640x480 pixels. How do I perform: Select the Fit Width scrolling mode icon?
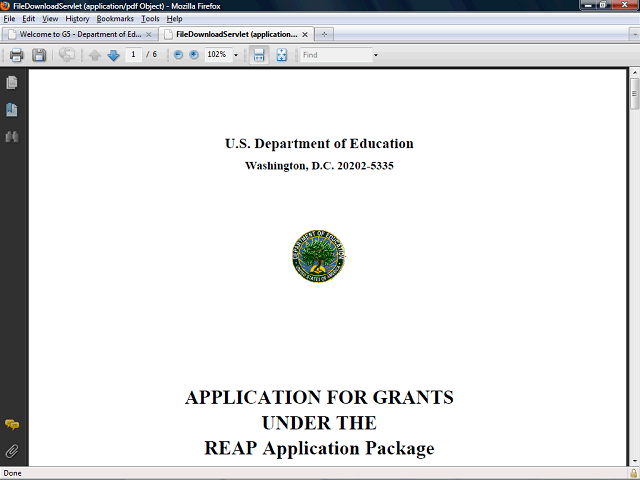click(x=259, y=55)
